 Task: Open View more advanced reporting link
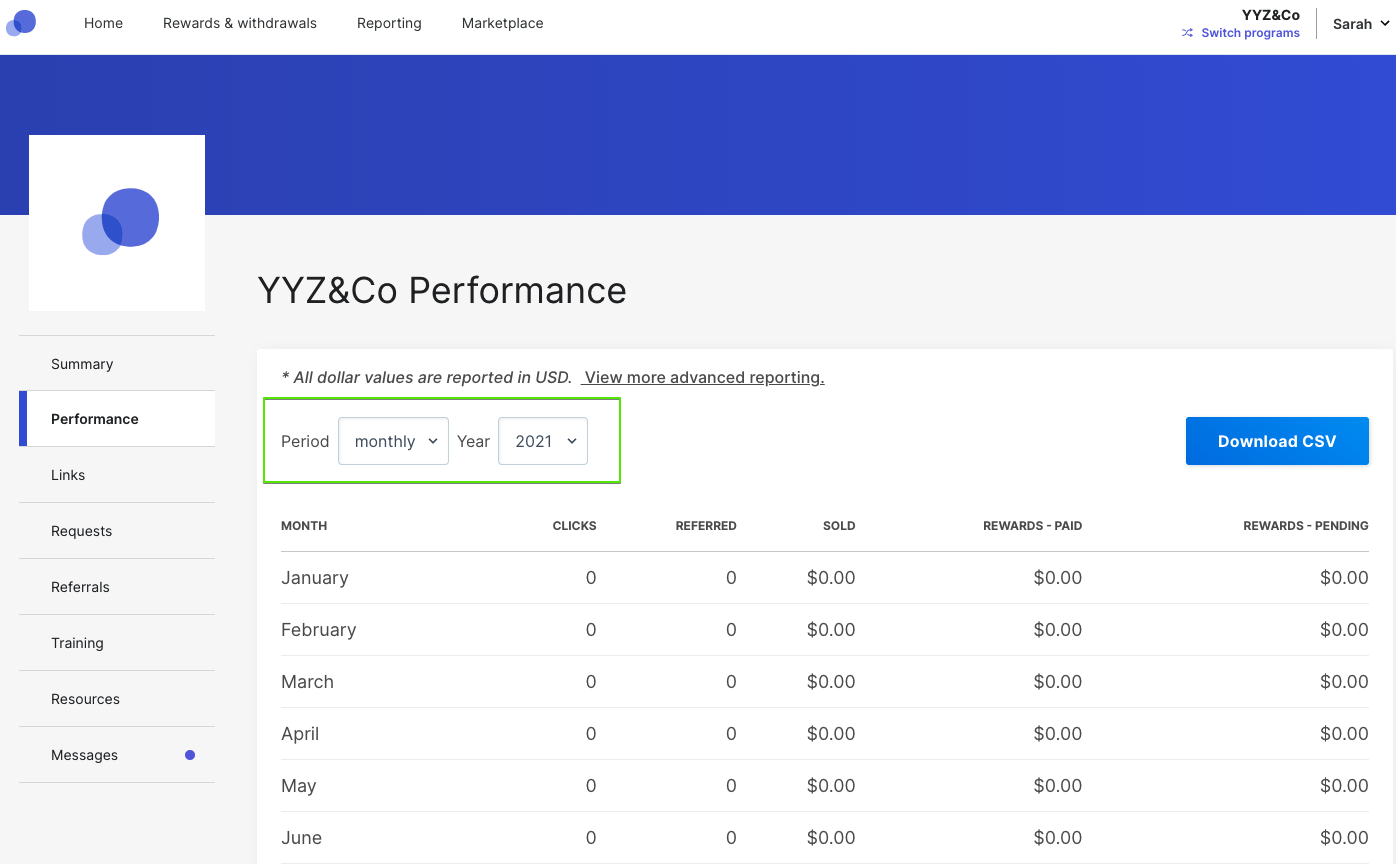coord(703,377)
